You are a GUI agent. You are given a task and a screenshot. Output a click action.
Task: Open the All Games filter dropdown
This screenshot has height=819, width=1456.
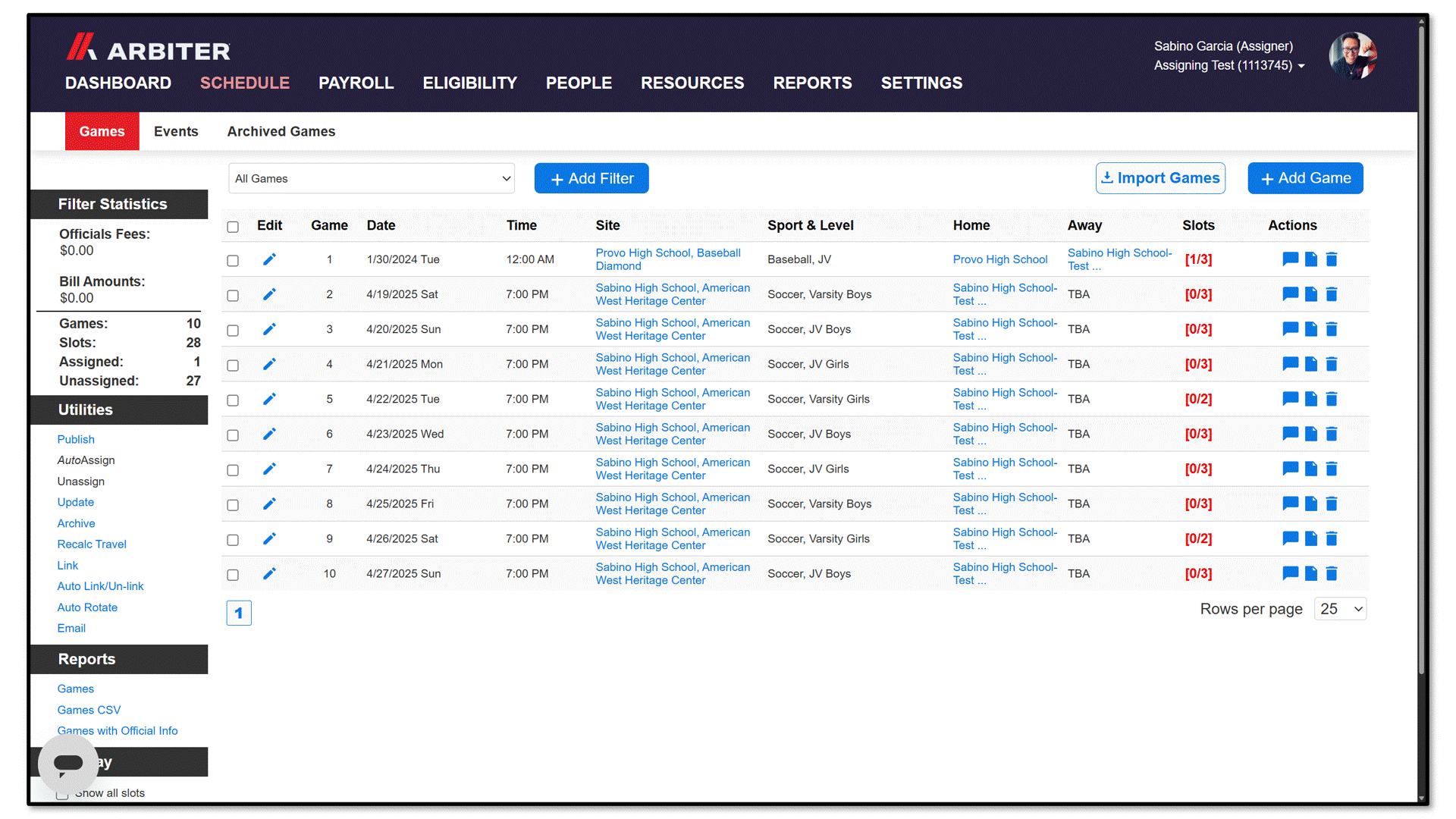[x=372, y=178]
